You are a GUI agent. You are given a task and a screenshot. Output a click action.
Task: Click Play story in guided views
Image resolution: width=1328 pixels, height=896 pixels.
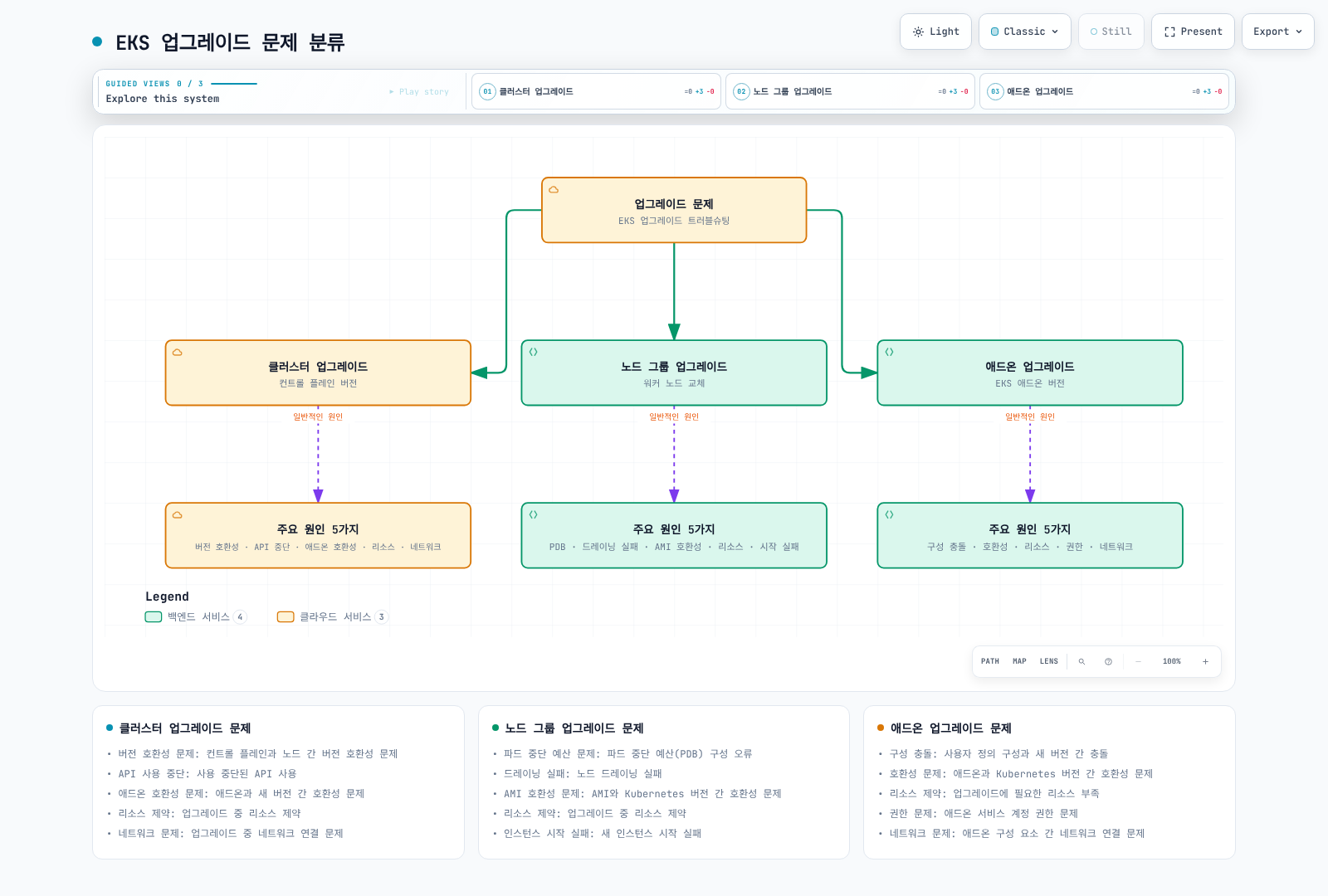click(419, 92)
